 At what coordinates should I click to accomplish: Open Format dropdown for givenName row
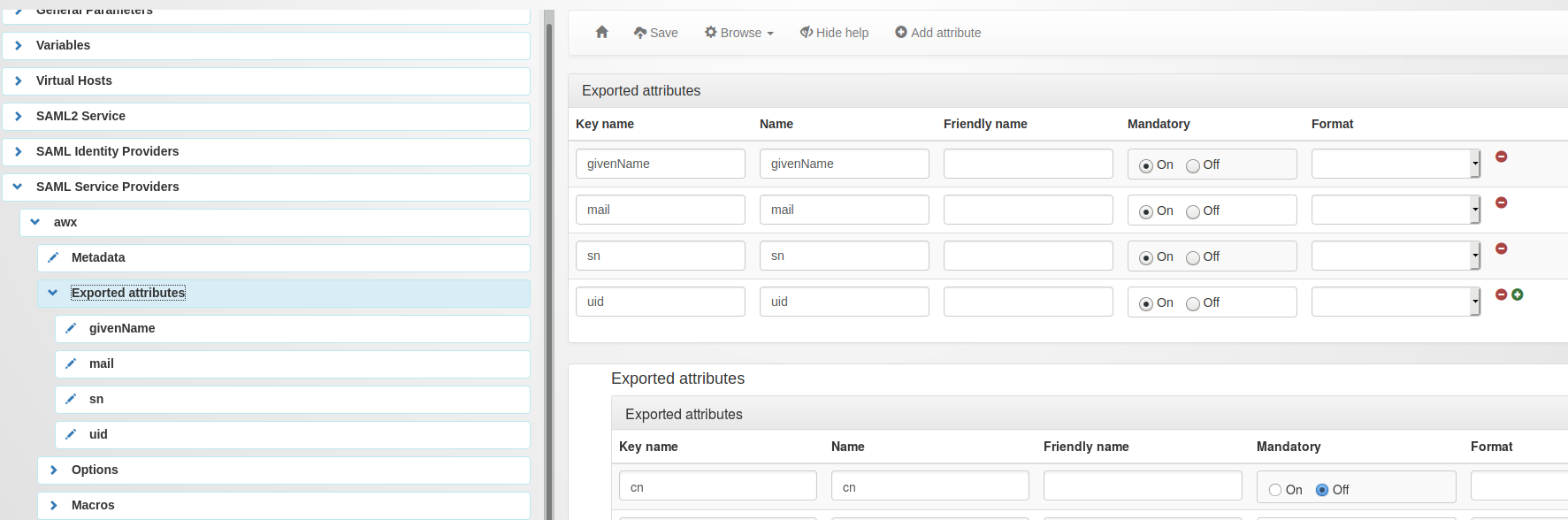coord(1396,164)
